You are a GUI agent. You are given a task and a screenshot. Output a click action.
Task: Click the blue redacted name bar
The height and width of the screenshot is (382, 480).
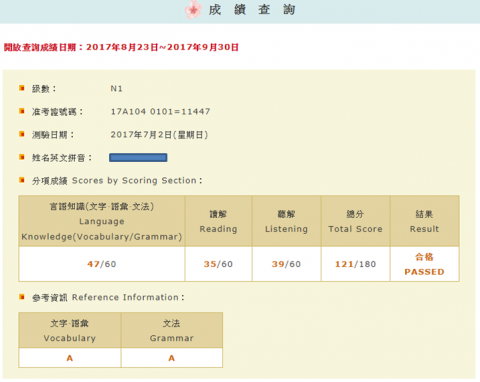coord(138,157)
